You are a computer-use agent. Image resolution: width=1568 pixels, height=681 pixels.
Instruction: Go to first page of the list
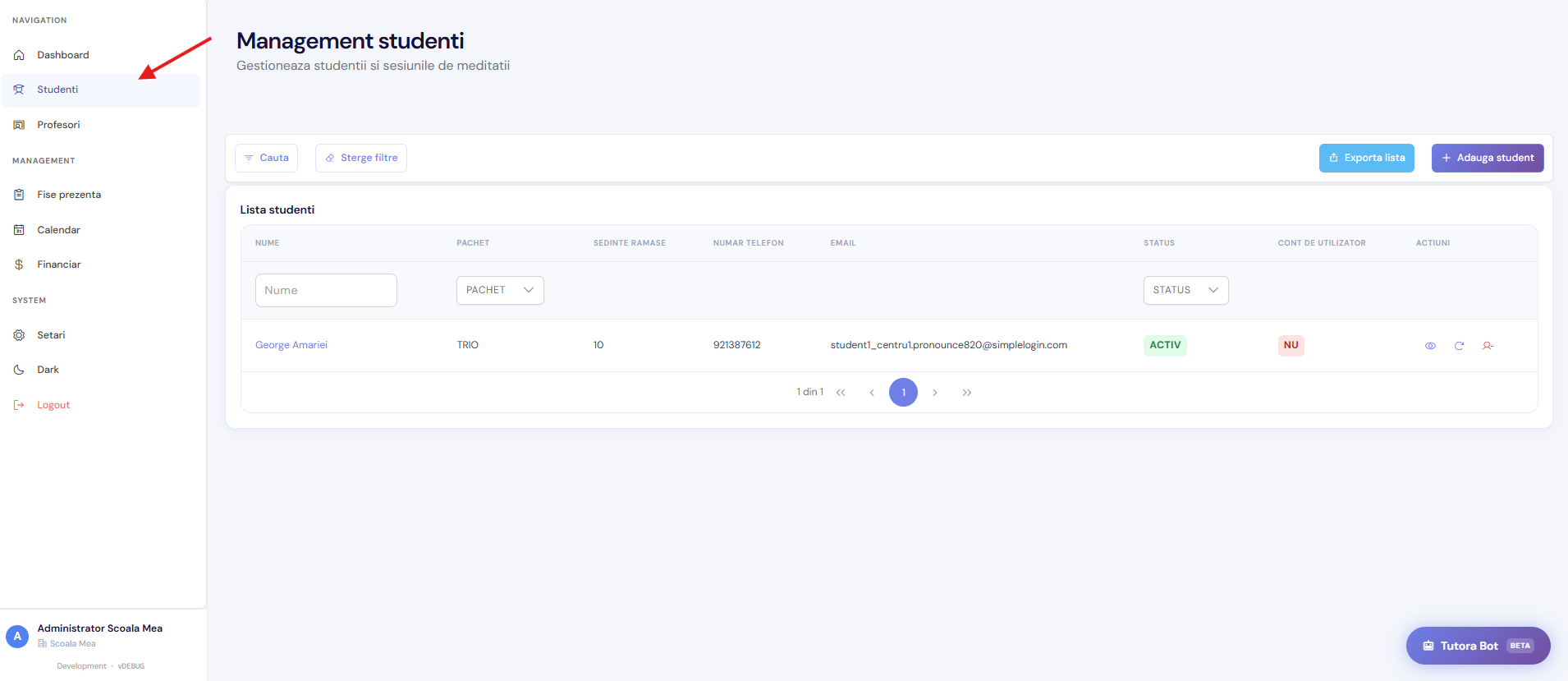tap(841, 393)
